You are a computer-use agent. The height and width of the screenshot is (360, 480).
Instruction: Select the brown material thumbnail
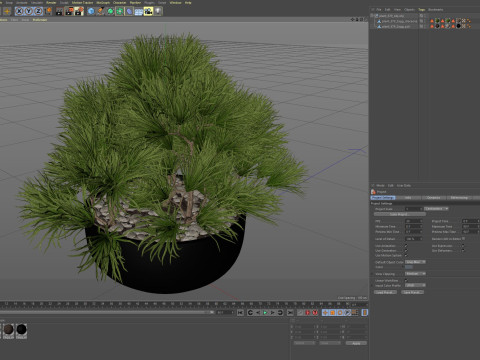8,330
